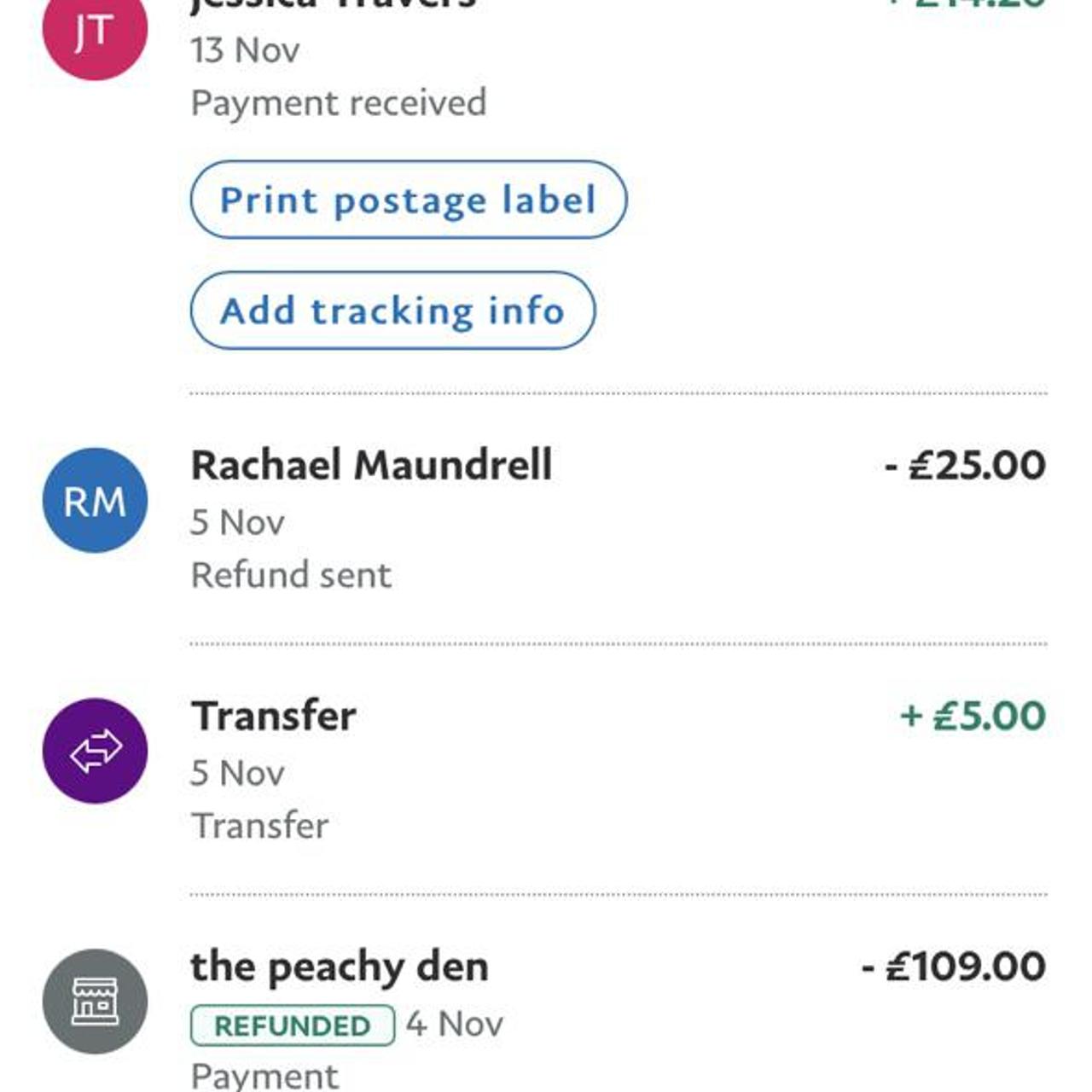This screenshot has height=1092, width=1092.
Task: Click the Refund sent status text
Action: click(x=291, y=574)
